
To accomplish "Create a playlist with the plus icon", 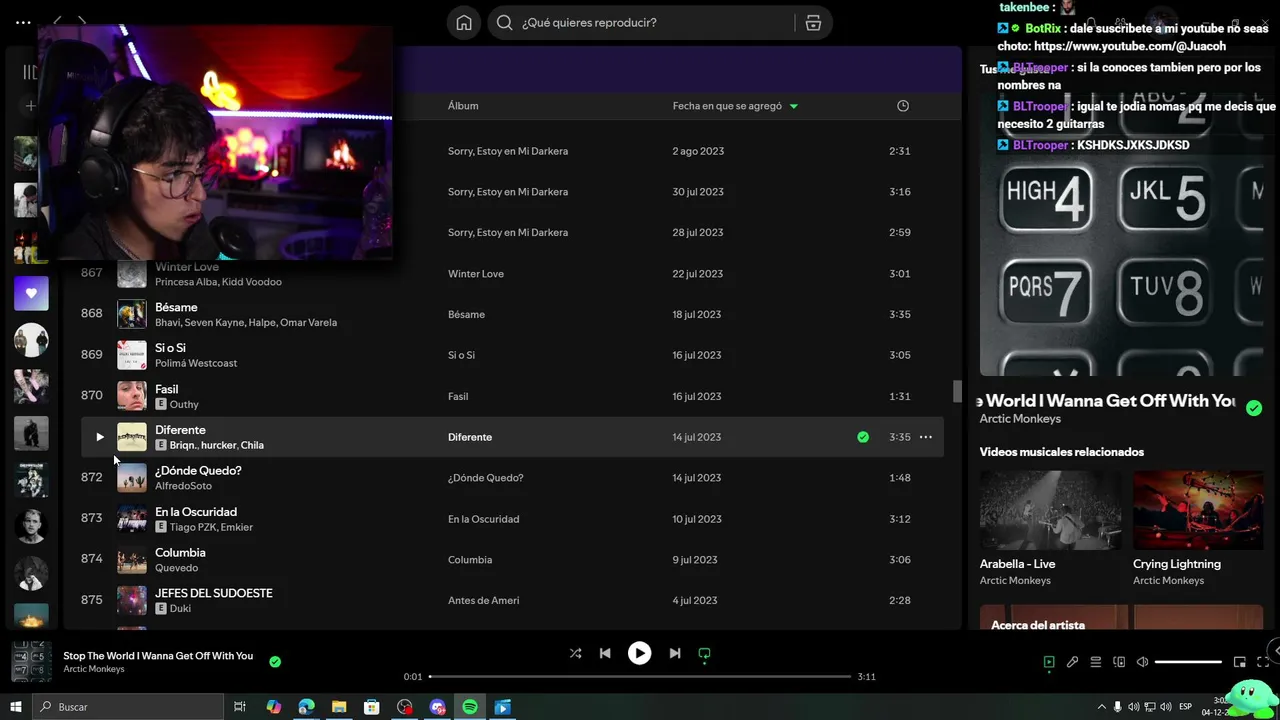I will 31,106.
